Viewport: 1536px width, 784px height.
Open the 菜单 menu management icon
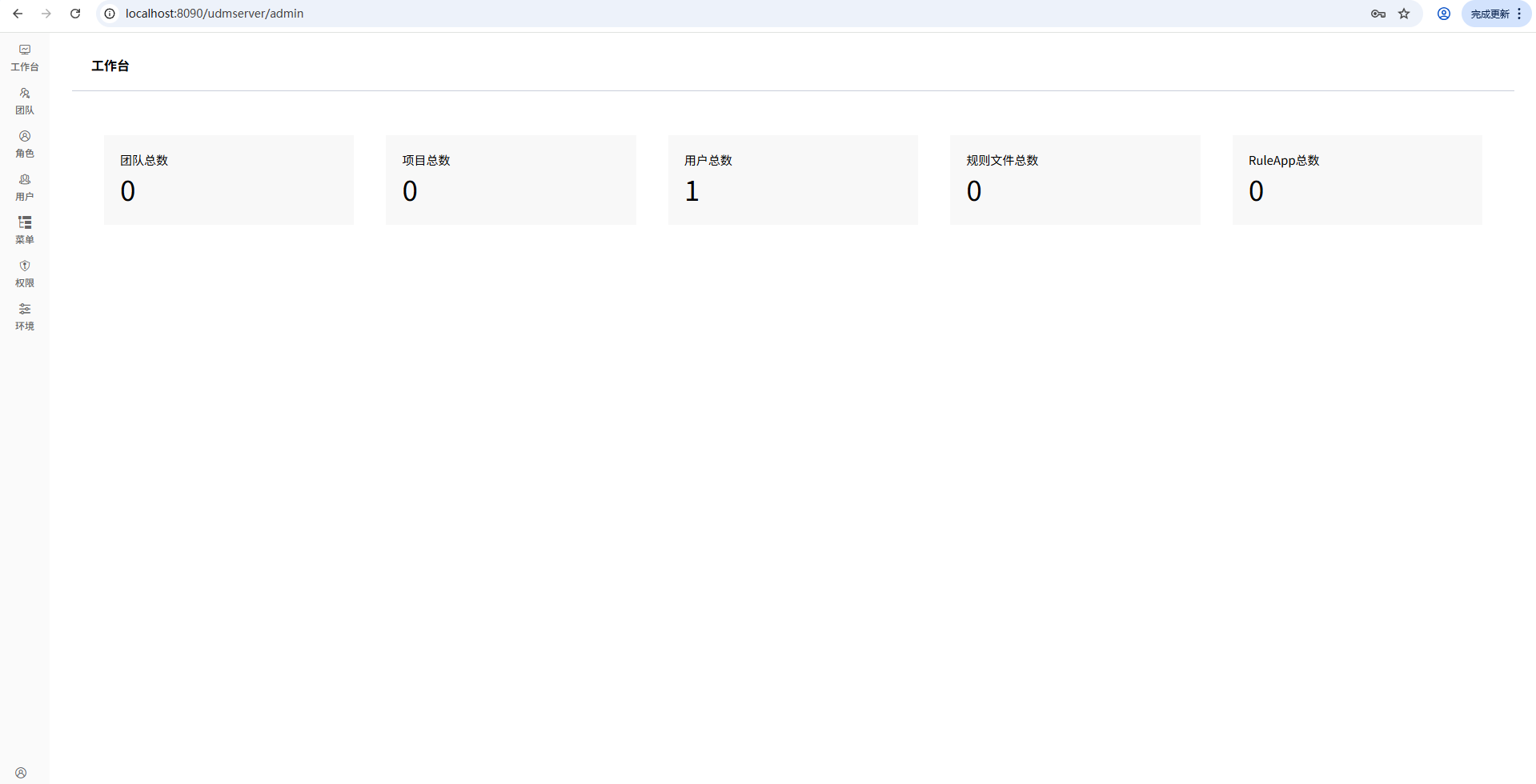pyautogui.click(x=25, y=230)
